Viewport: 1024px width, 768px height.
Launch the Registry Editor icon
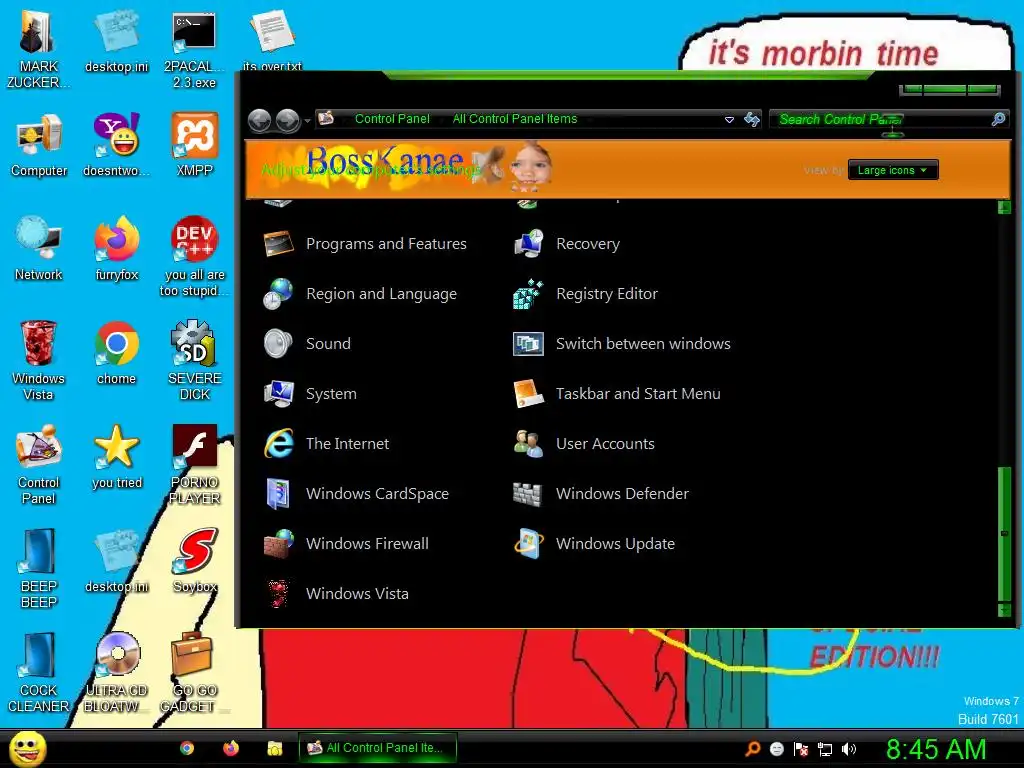coord(528,294)
